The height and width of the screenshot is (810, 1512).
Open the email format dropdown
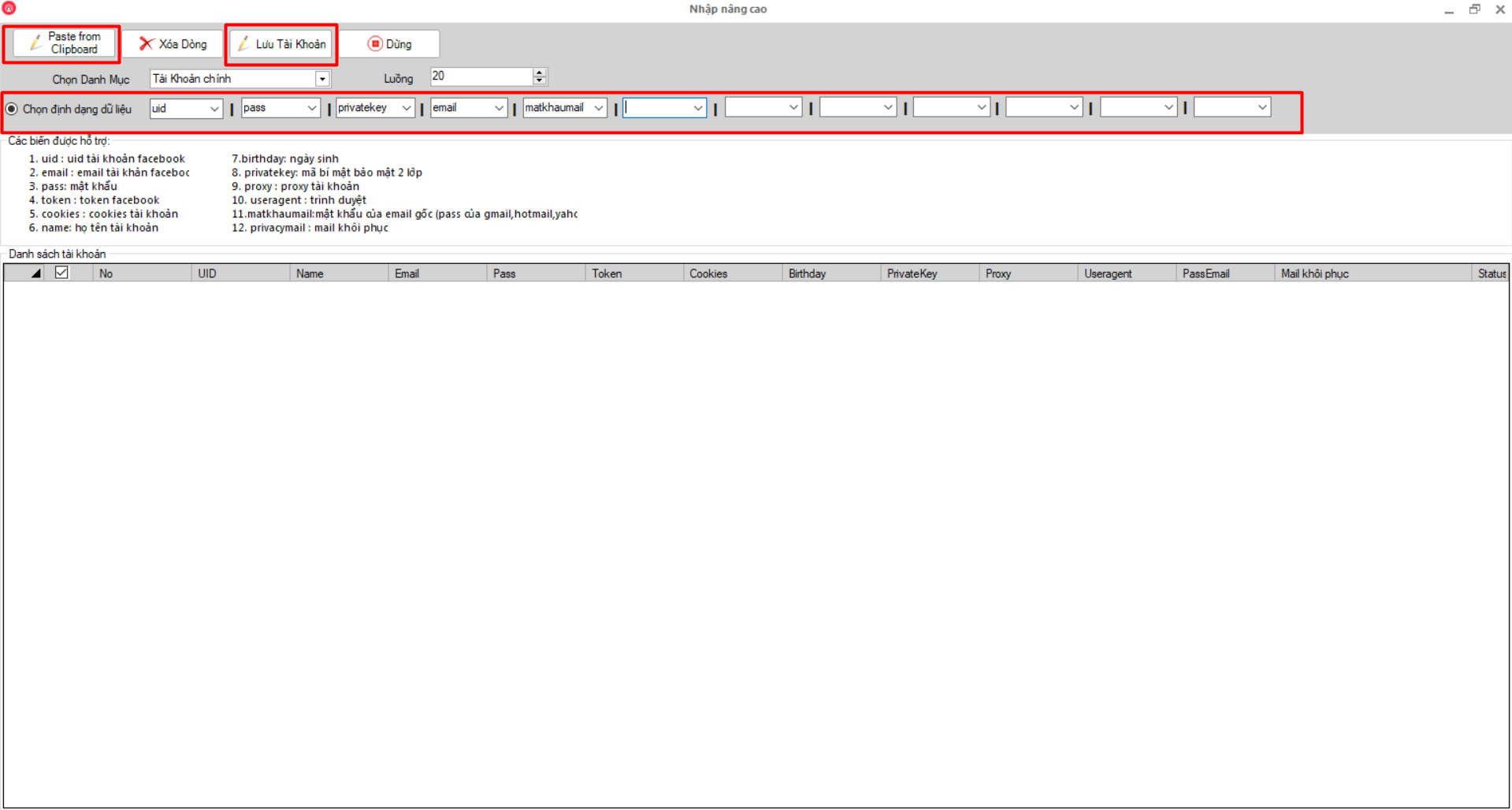pos(500,108)
